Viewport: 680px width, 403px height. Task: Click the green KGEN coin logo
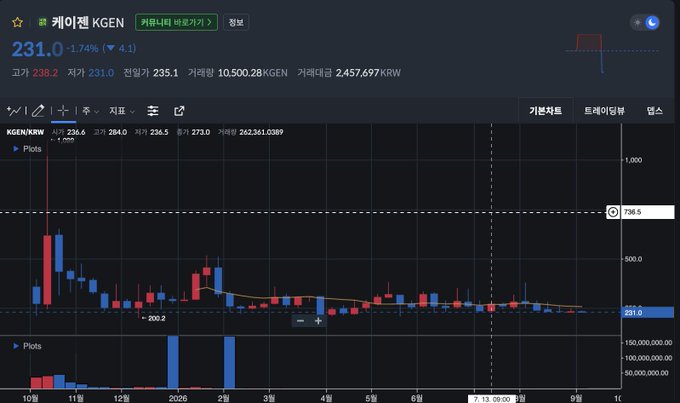(42, 22)
